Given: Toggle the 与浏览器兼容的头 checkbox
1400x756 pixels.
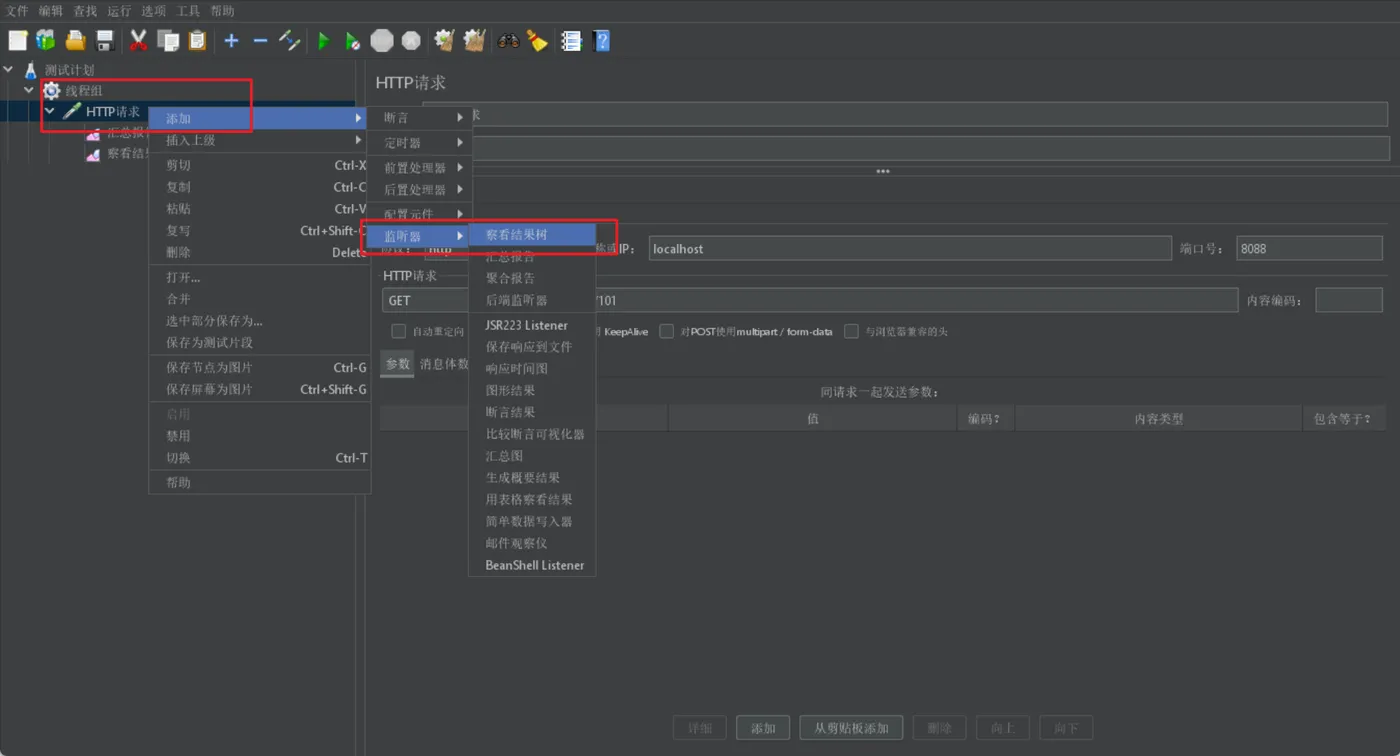Looking at the screenshot, I should point(851,331).
